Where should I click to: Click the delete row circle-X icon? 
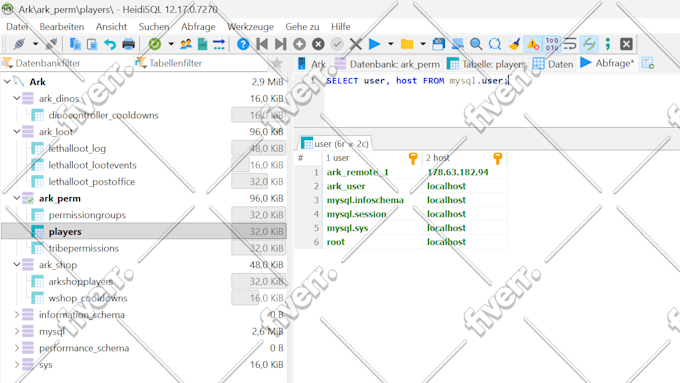(x=318, y=44)
